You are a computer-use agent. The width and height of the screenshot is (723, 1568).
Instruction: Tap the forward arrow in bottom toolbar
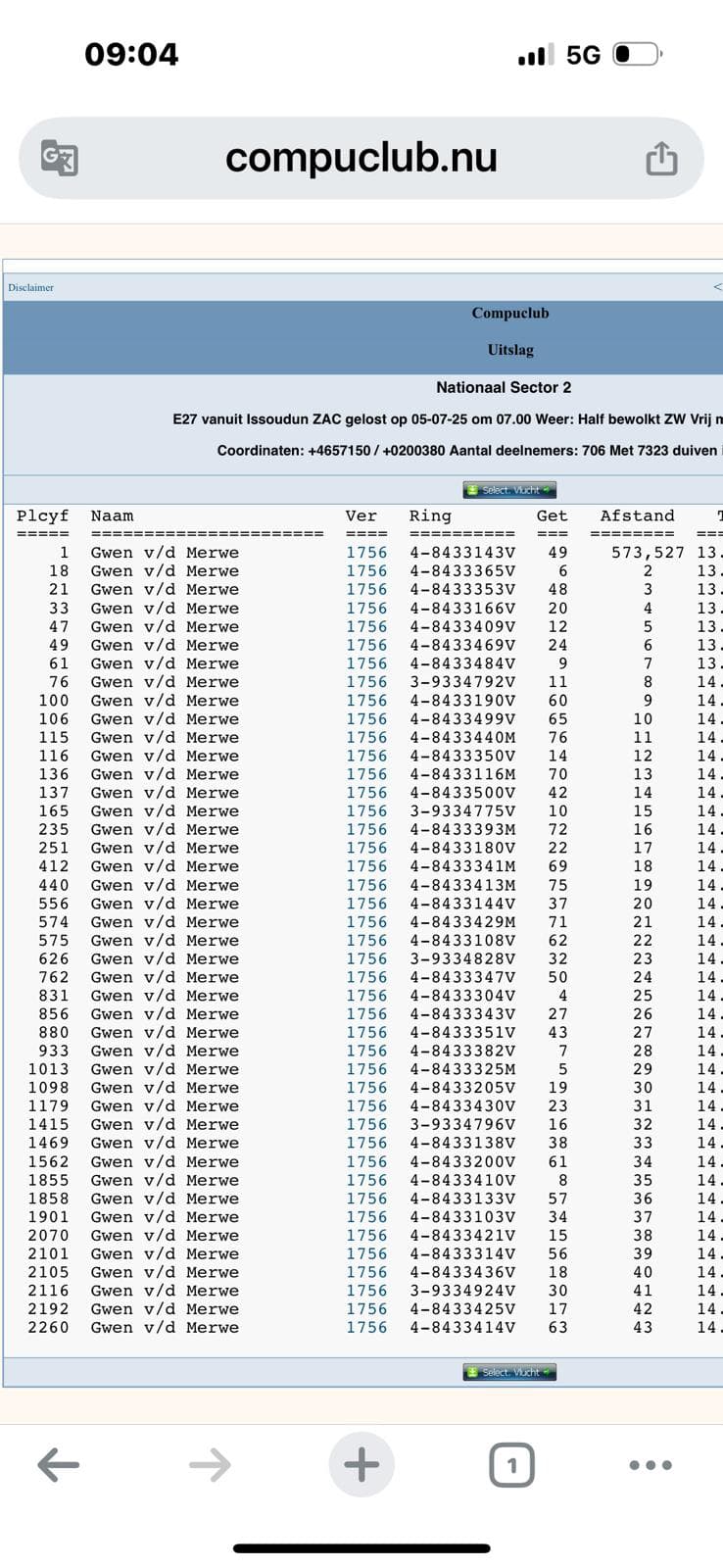pos(210,1465)
